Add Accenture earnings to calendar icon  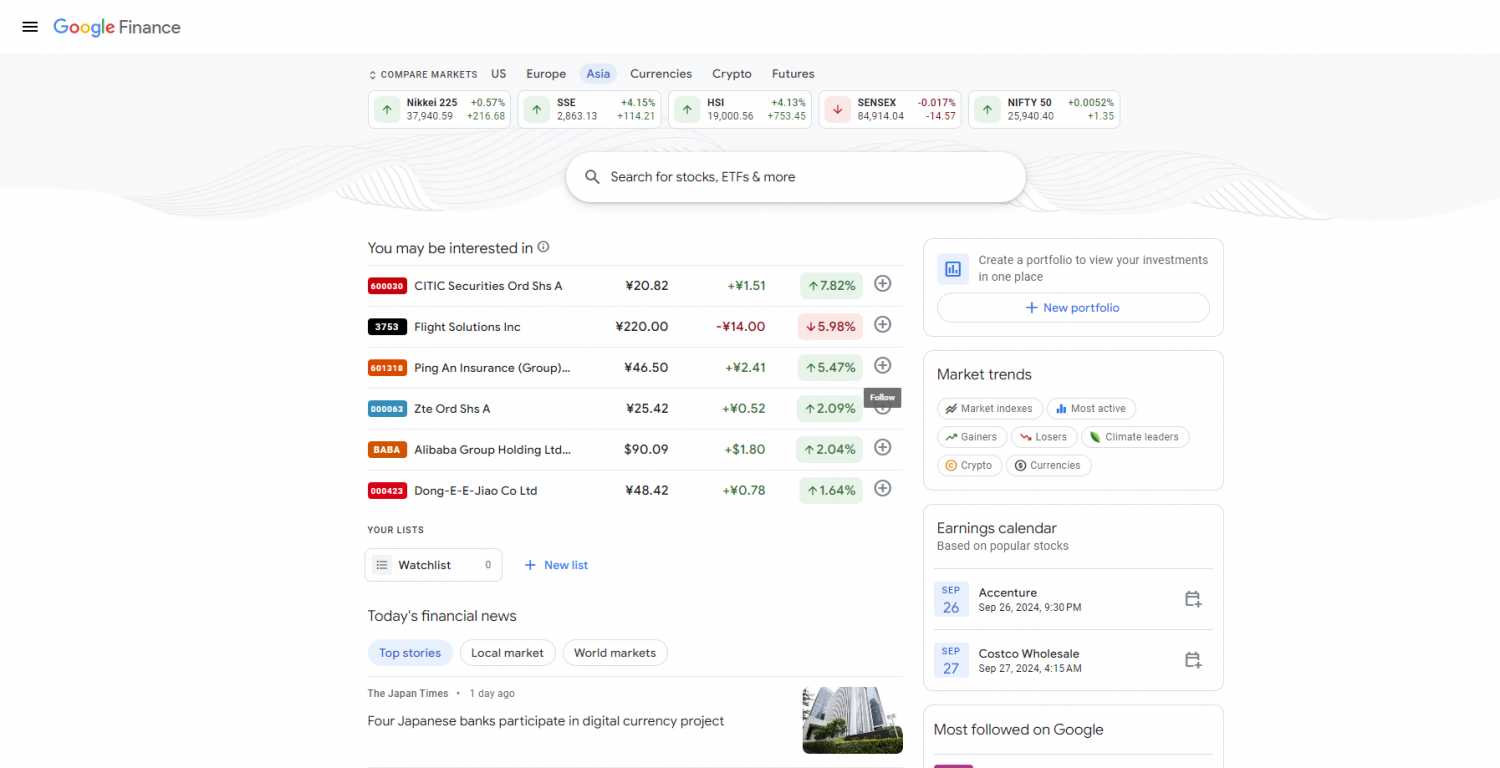tap(1193, 599)
